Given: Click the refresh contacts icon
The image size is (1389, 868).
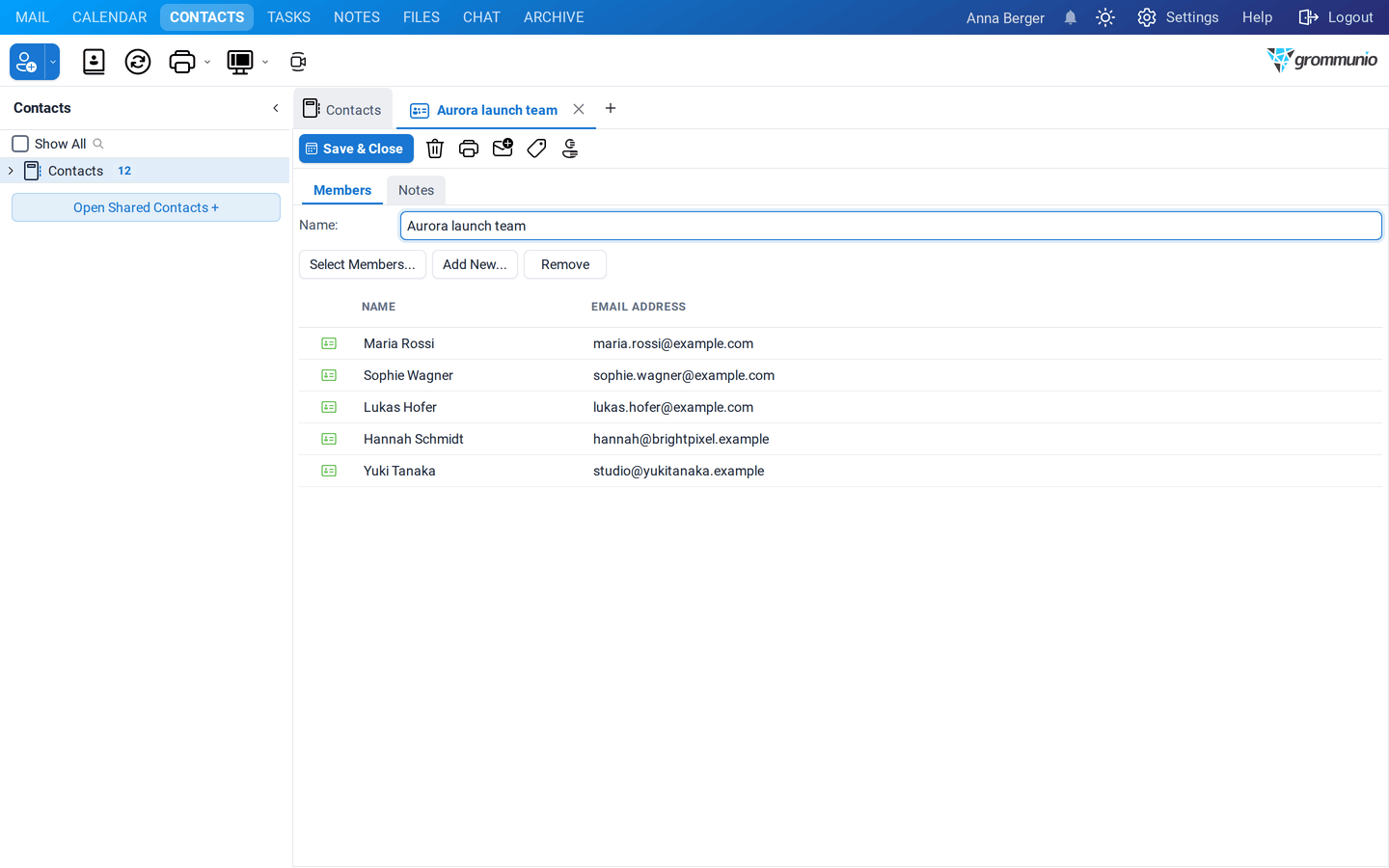Looking at the screenshot, I should 138,62.
